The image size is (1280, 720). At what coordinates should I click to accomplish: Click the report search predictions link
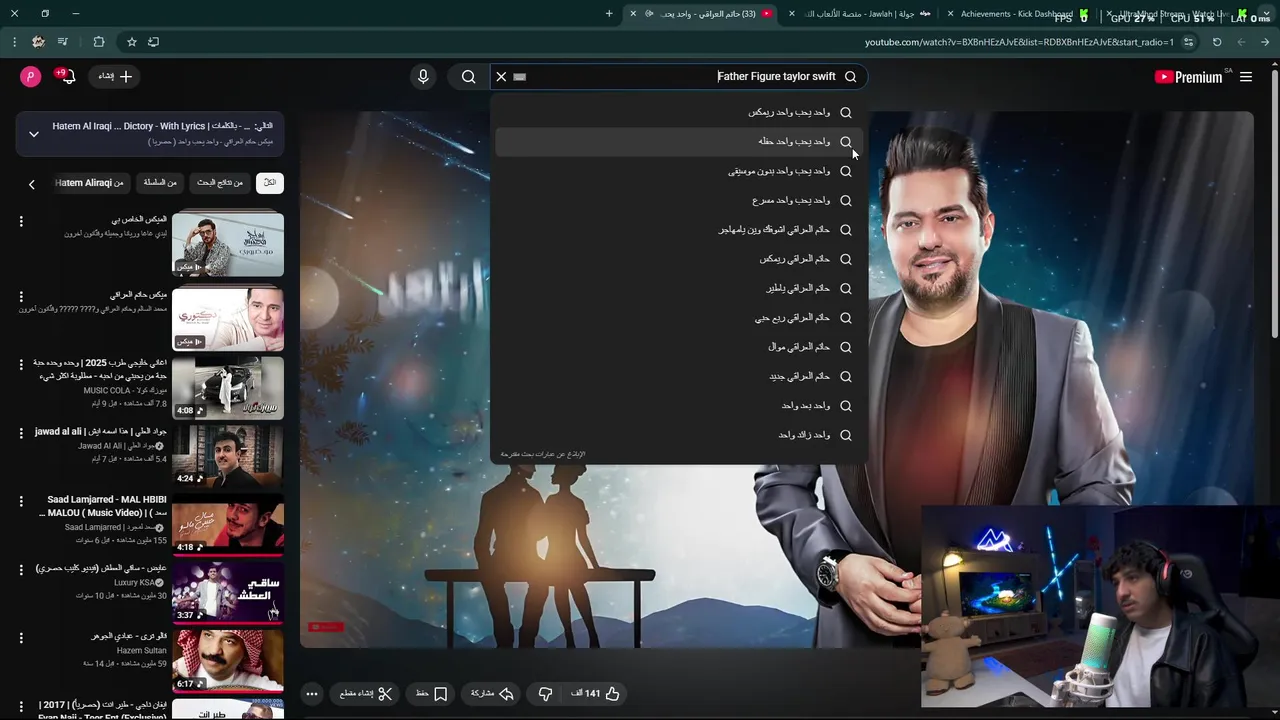pyautogui.click(x=542, y=454)
